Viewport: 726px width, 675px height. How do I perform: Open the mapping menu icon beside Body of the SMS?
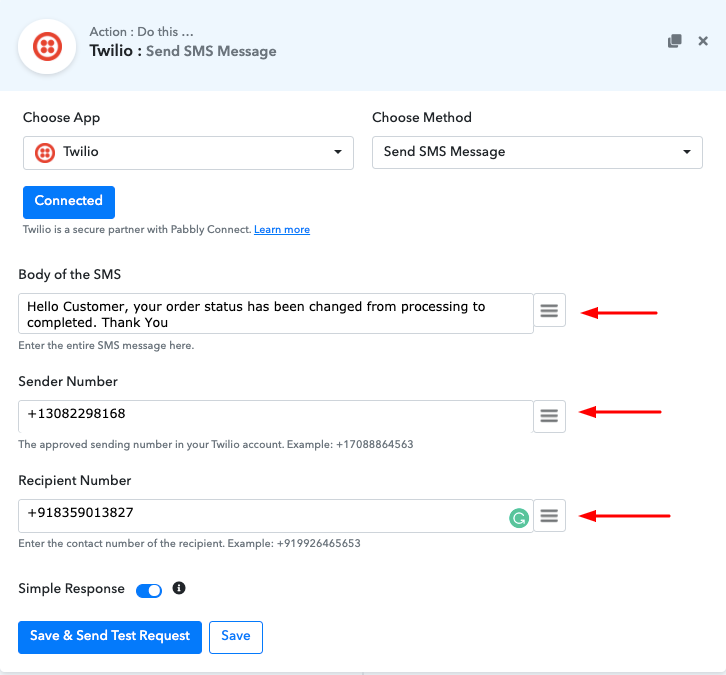pyautogui.click(x=549, y=310)
